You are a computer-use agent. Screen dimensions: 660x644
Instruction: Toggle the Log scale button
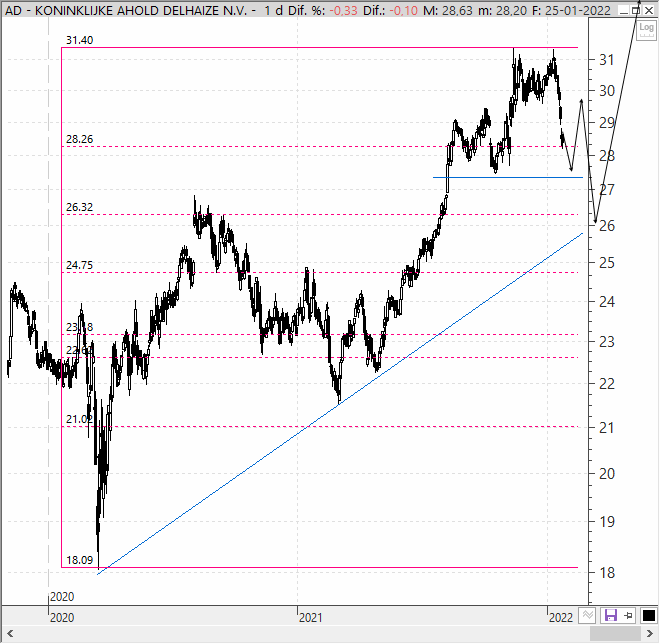pos(646,30)
